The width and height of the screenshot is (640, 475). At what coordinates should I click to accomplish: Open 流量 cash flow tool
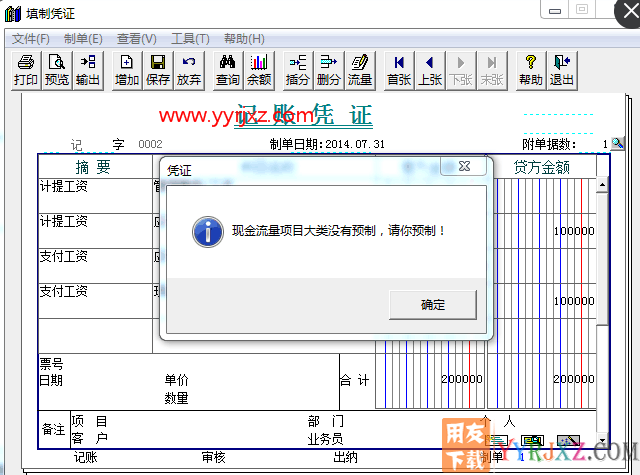(360, 70)
